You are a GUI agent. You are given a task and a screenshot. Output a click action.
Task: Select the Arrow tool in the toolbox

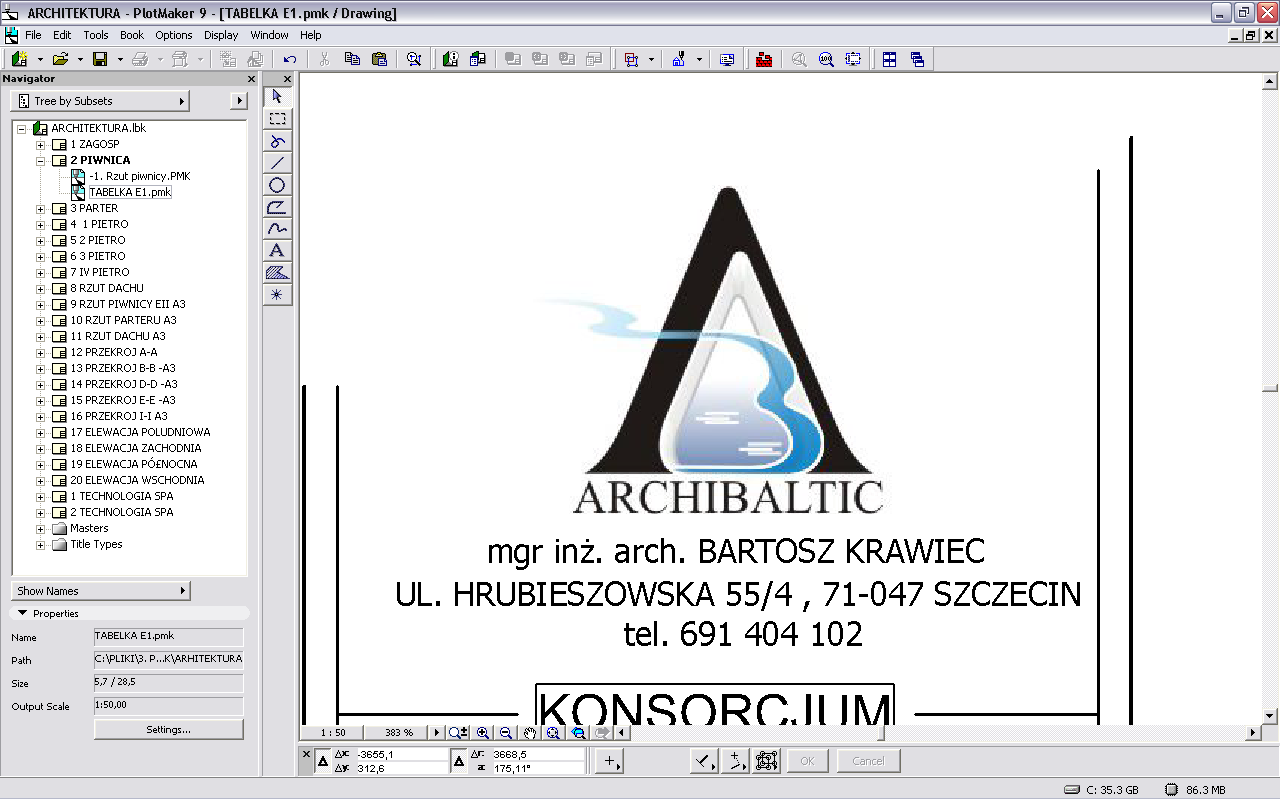(277, 96)
